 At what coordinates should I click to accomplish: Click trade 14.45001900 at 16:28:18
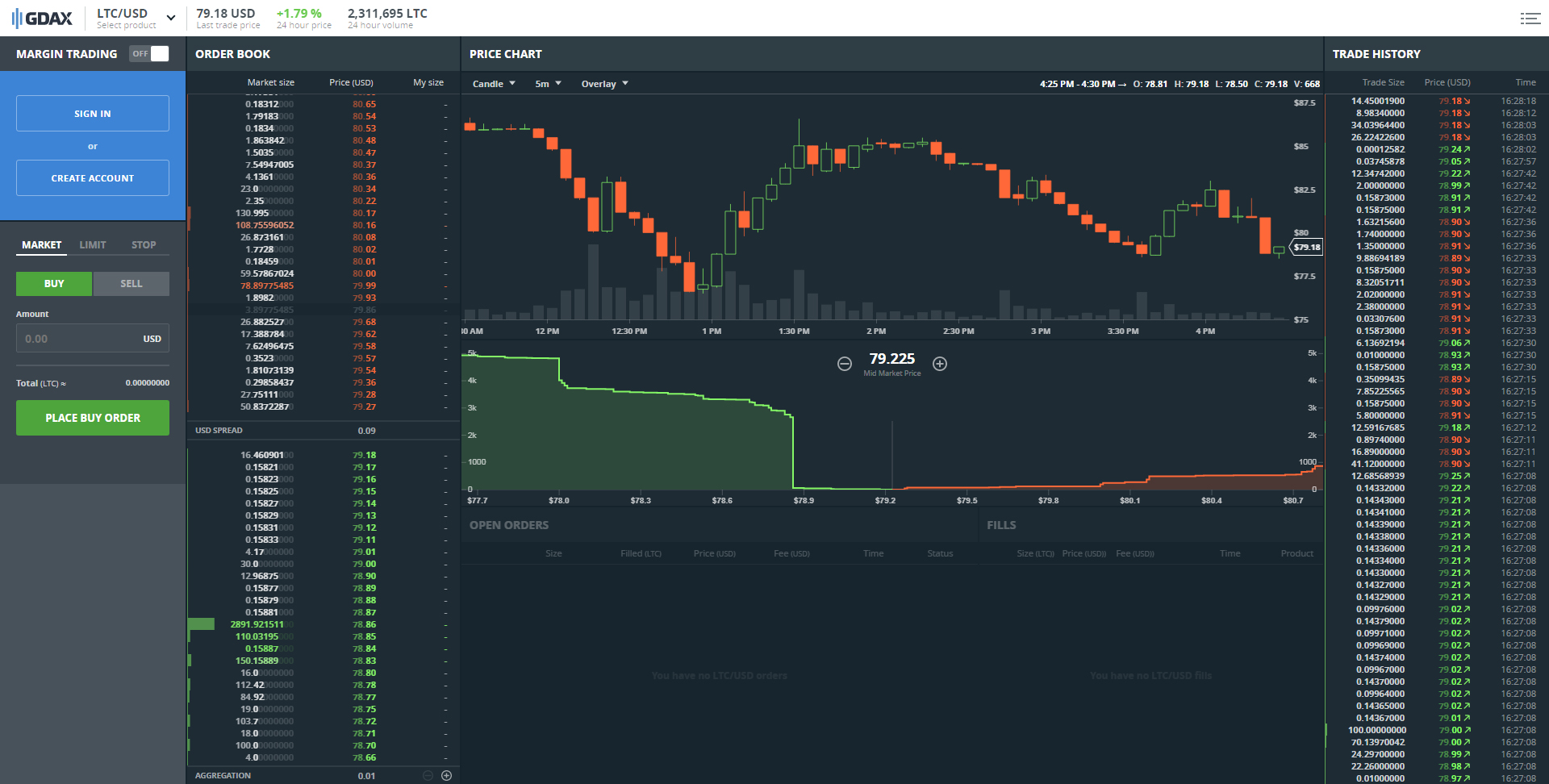[1436, 101]
